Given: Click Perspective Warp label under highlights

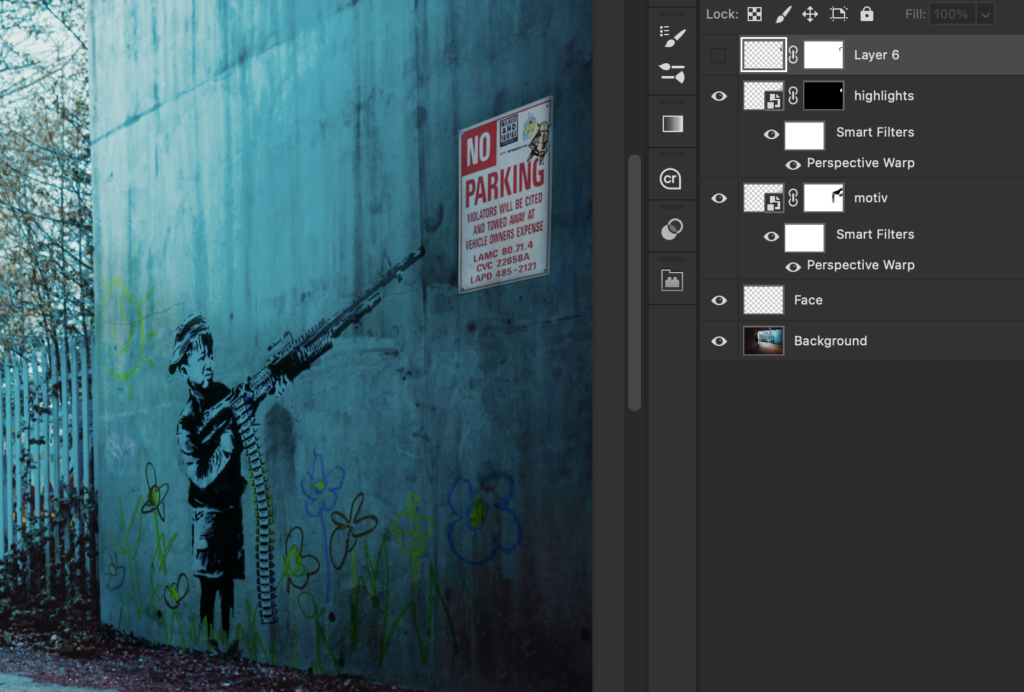Looking at the screenshot, I should pos(860,163).
